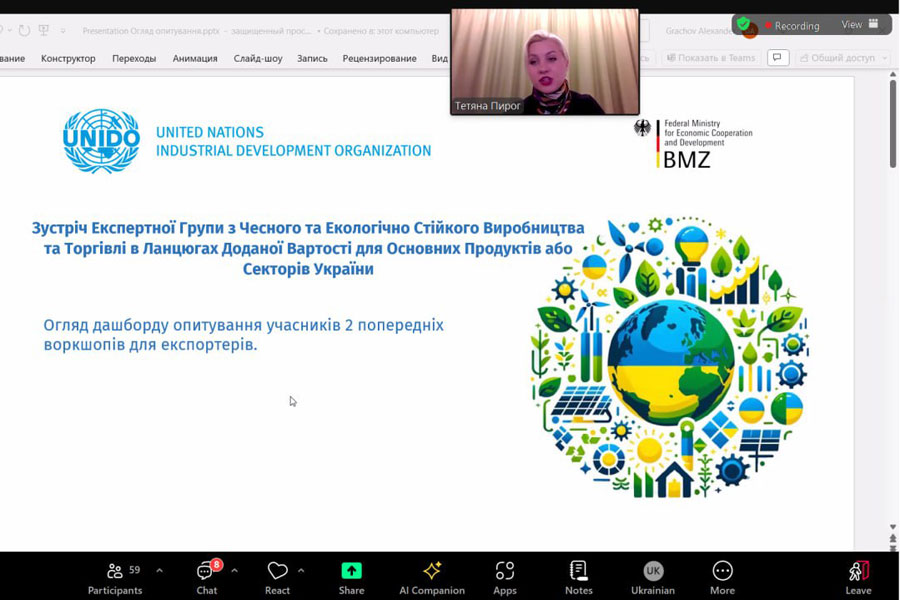The height and width of the screenshot is (600, 900).
Task: Click the View button in Zoom
Action: pos(860,24)
